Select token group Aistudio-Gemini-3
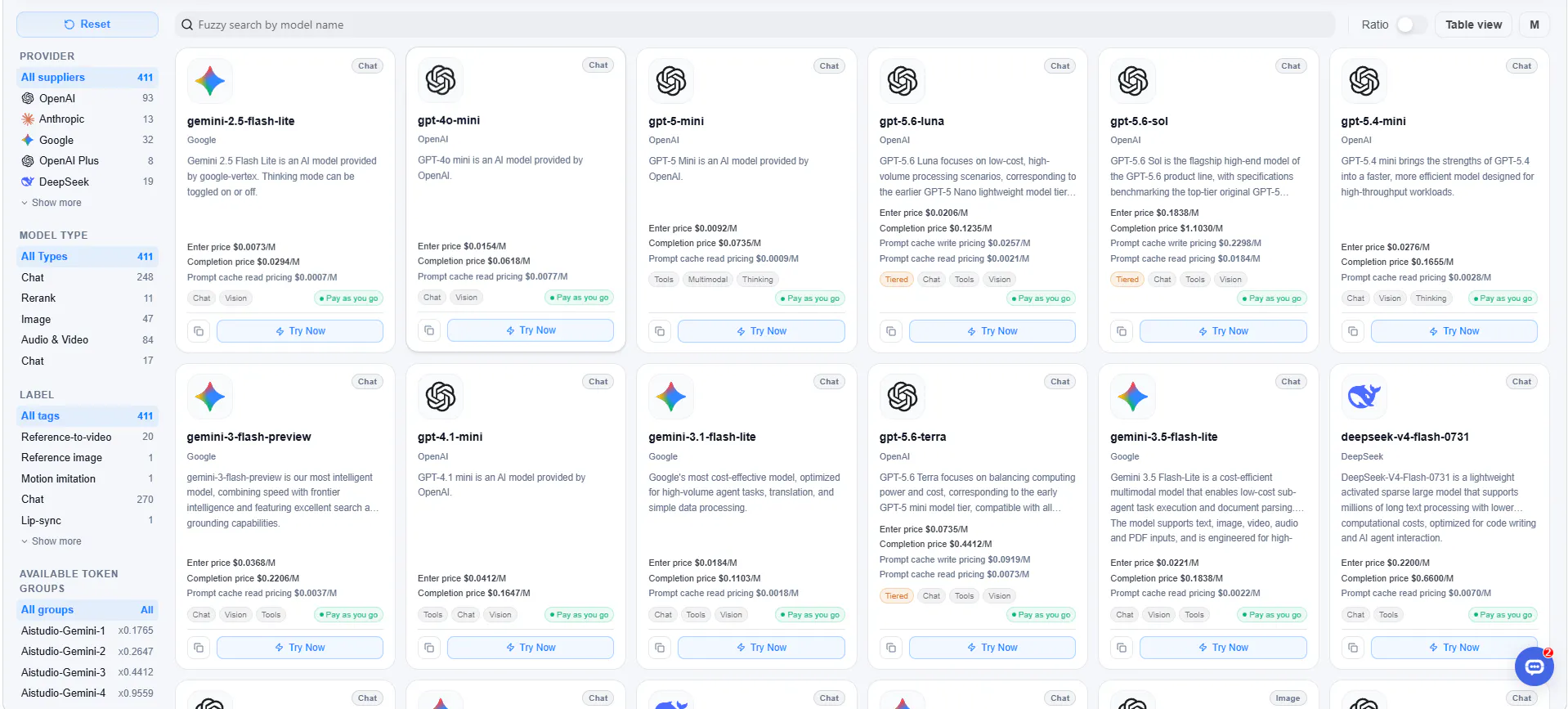1568x709 pixels. click(87, 672)
